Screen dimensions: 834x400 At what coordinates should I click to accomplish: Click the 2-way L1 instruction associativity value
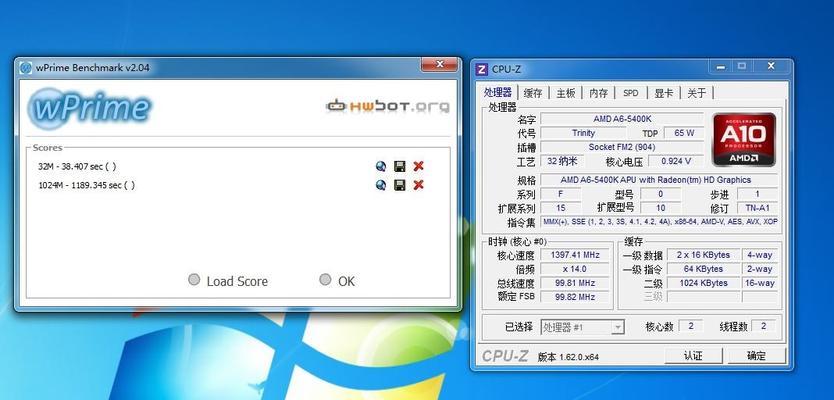coord(760,269)
